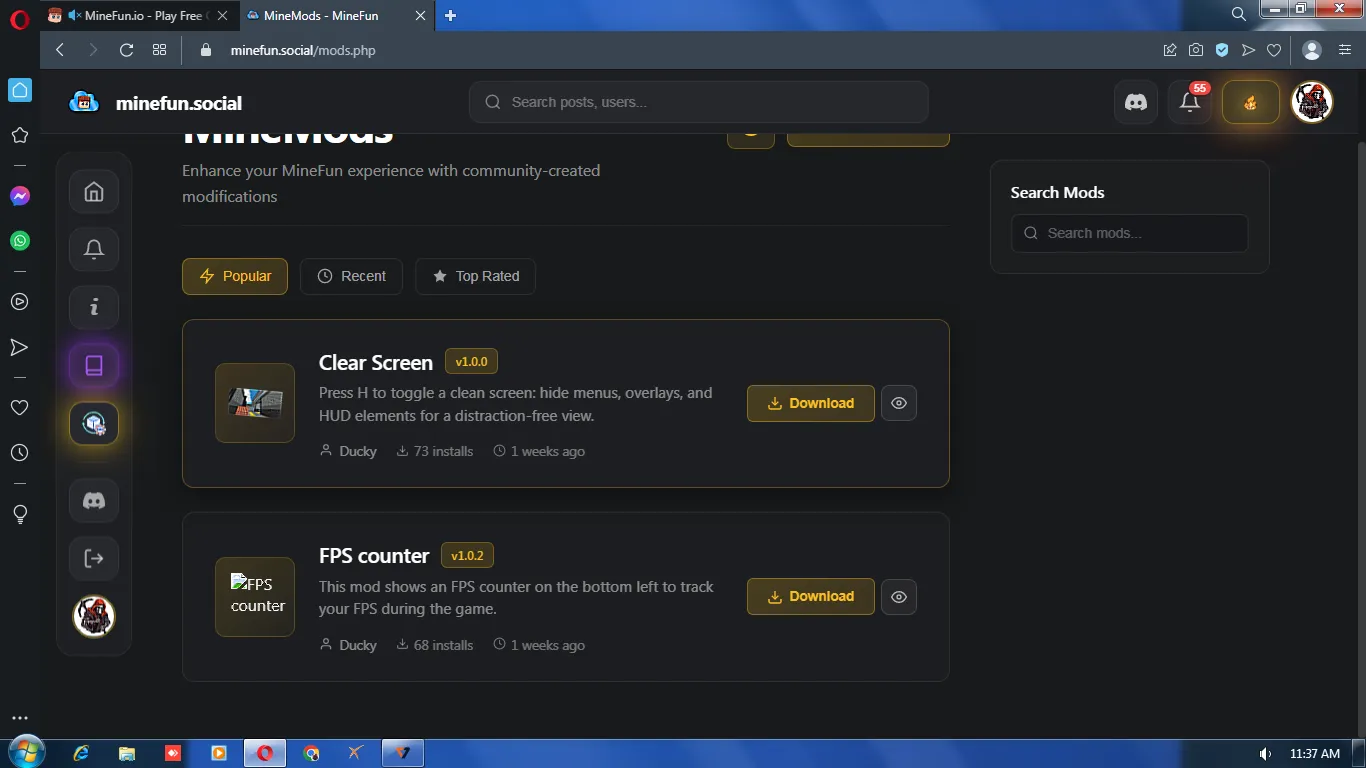
Task: Open the Opera sidebar home icon
Action: [20, 90]
